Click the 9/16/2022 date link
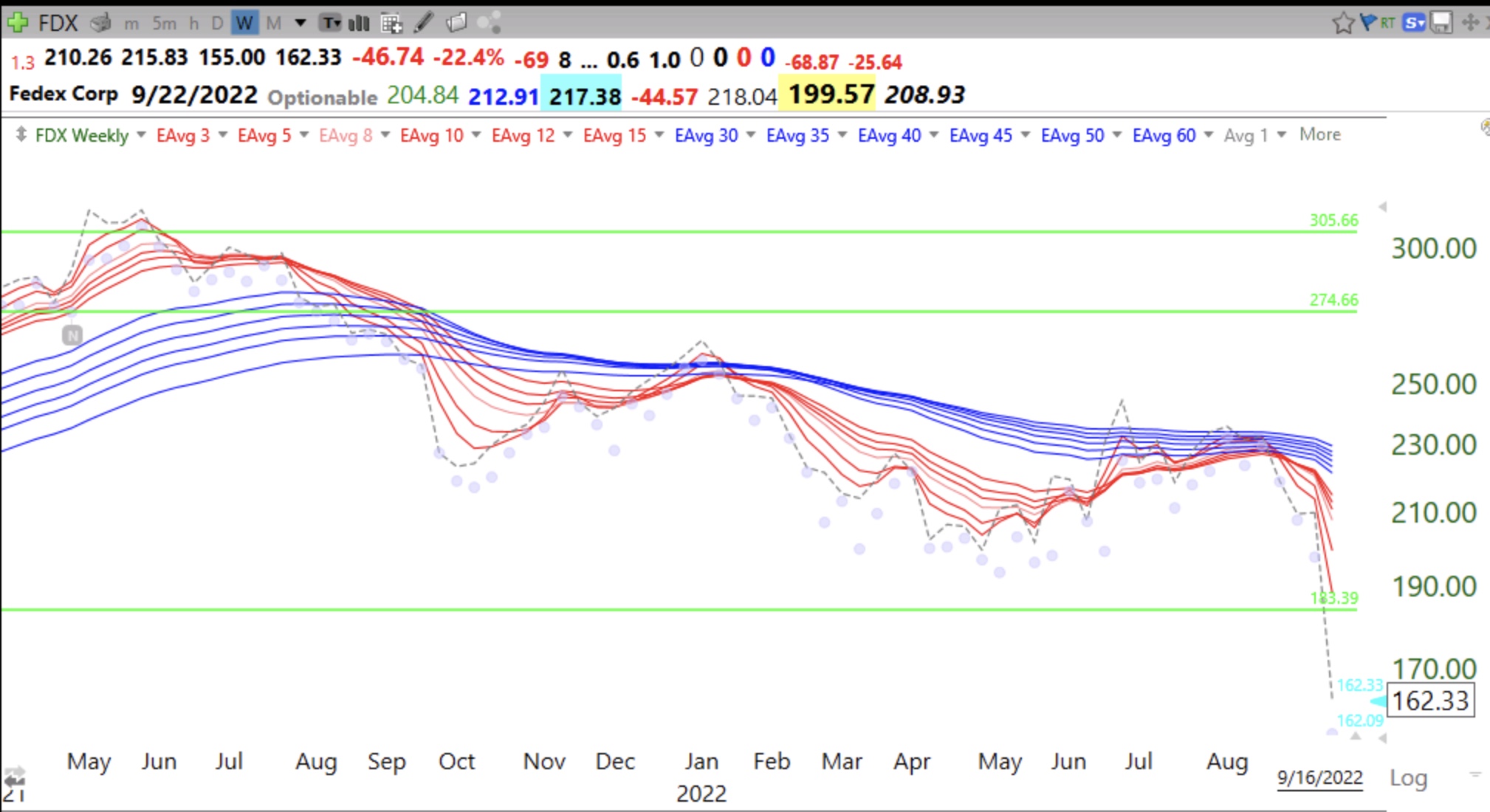This screenshot has height=812, width=1490. point(1319,778)
